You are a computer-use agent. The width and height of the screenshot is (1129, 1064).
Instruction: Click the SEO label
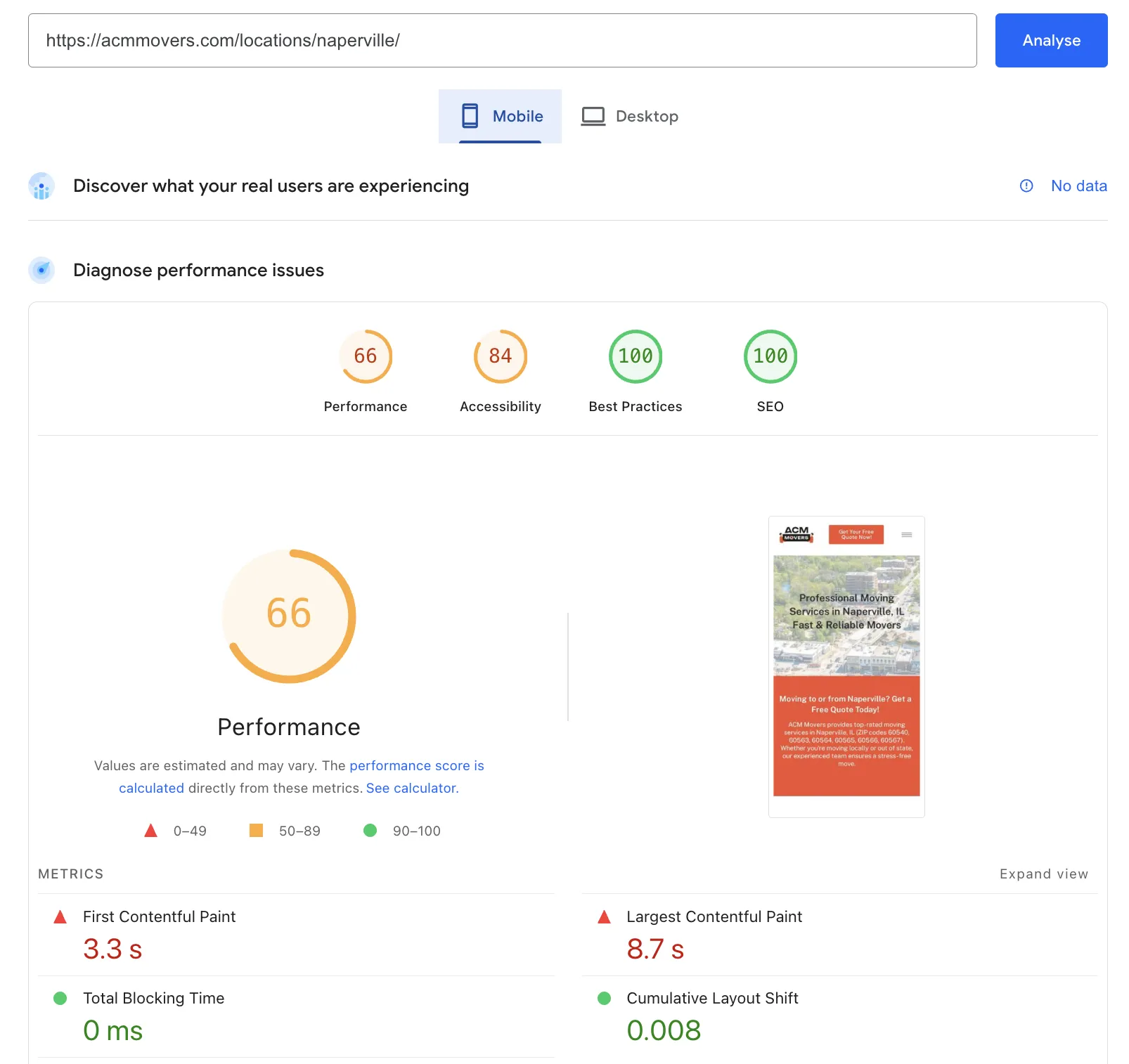[x=770, y=406]
